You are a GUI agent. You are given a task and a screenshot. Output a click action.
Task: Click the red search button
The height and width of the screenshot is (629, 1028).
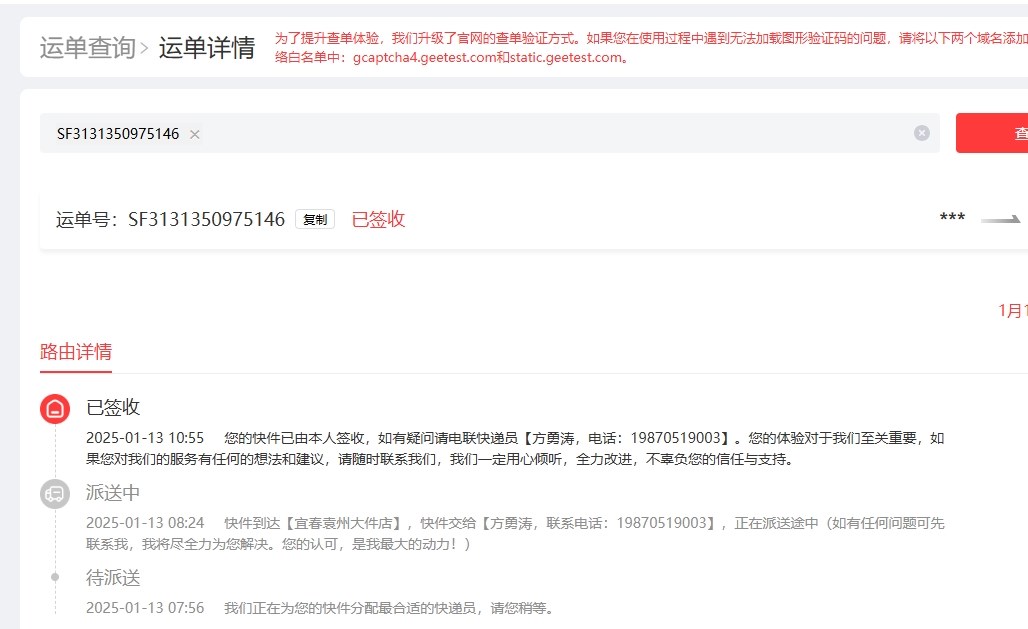pos(992,133)
